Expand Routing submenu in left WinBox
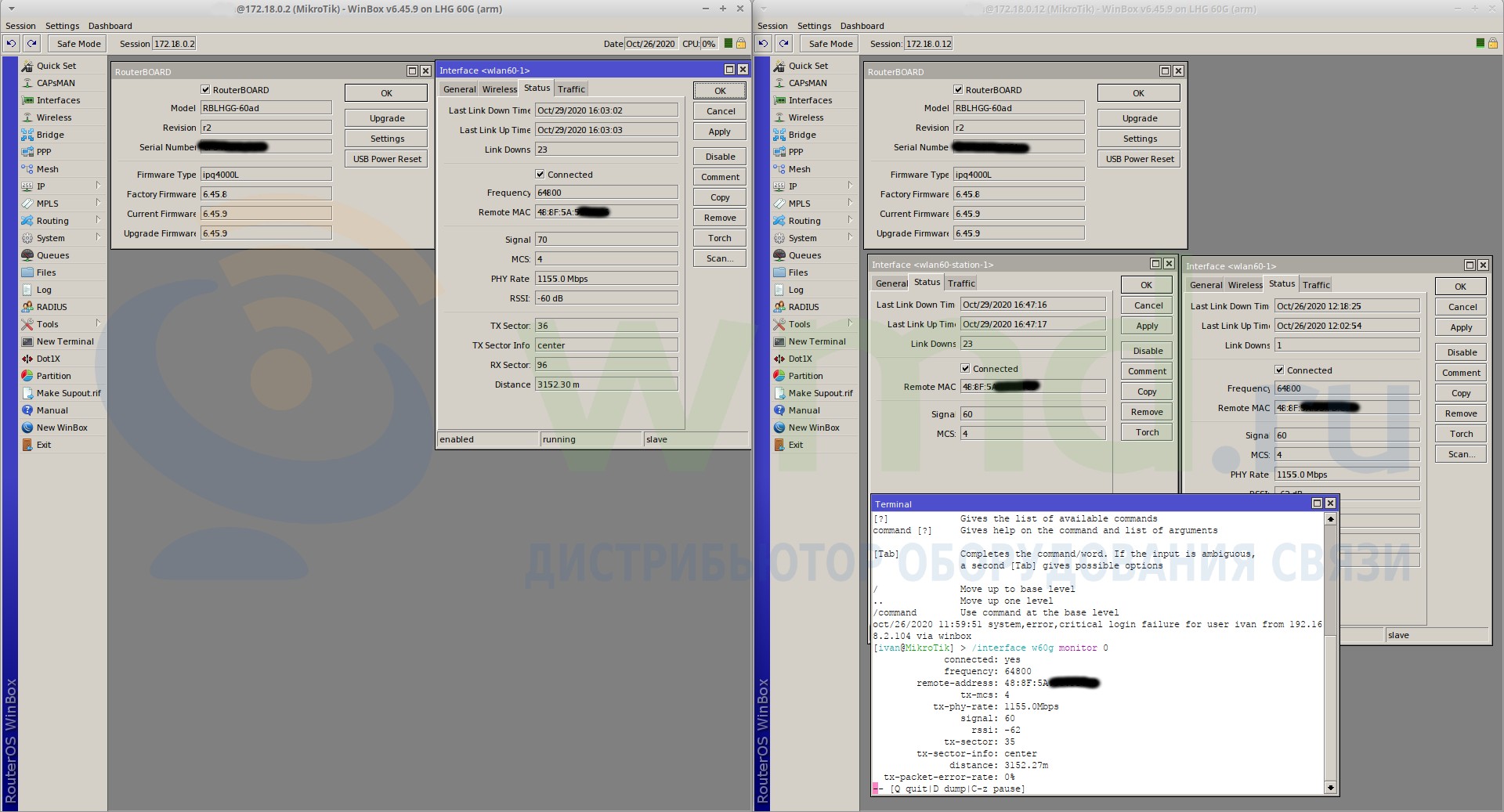This screenshot has width=1504, height=812. pos(98,220)
